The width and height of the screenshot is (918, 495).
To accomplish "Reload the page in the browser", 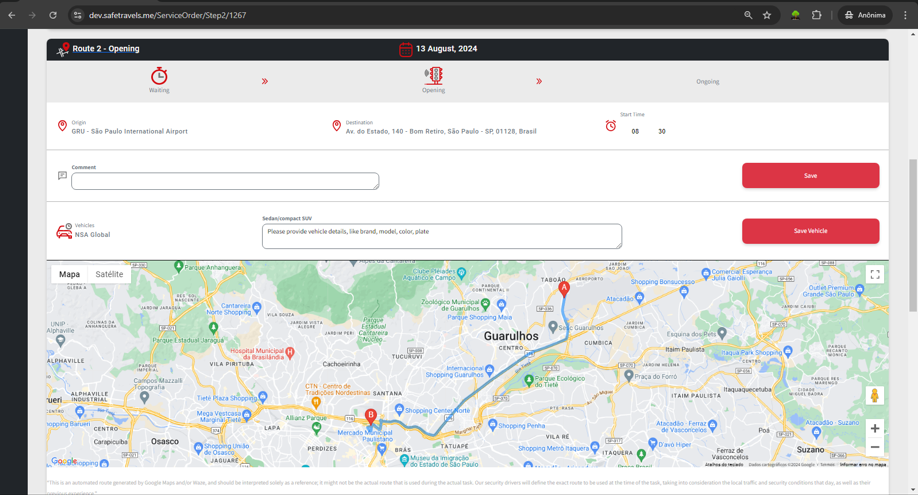I will click(x=53, y=15).
